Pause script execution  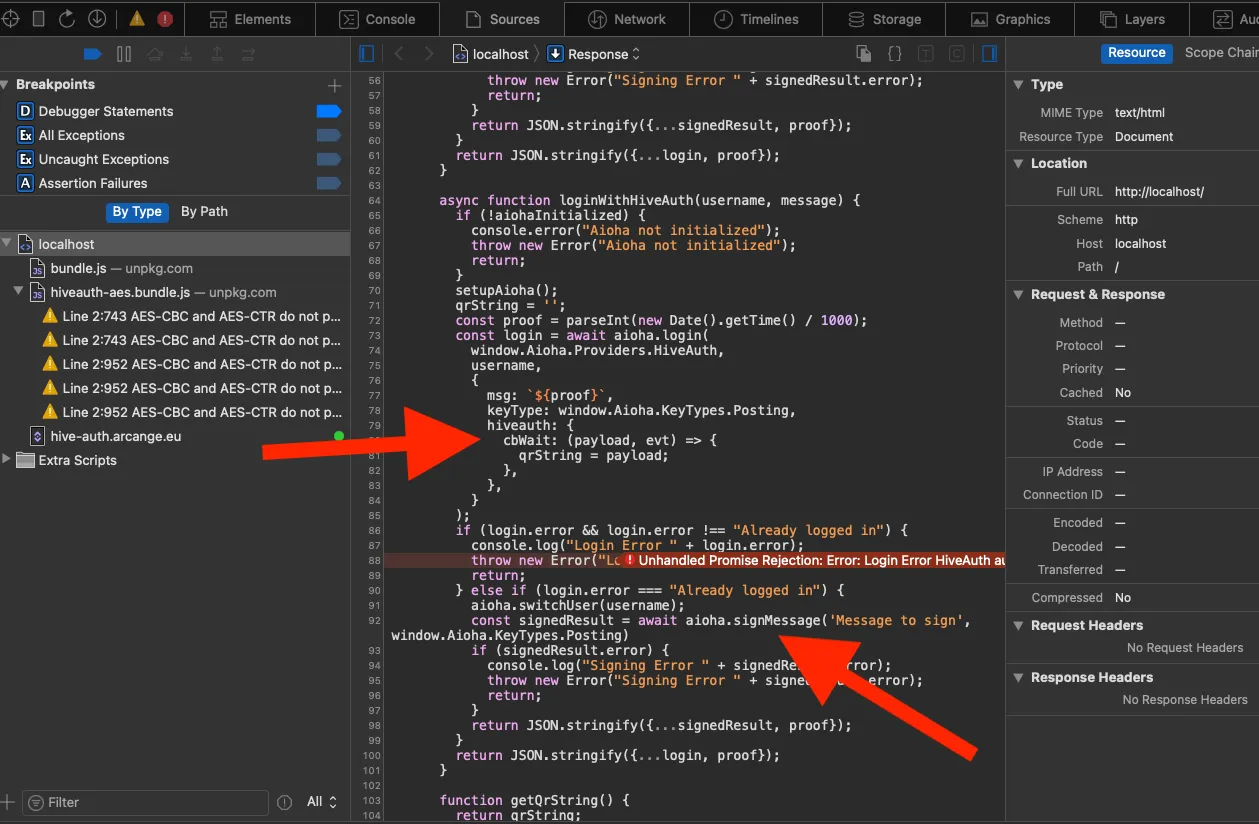(x=124, y=54)
